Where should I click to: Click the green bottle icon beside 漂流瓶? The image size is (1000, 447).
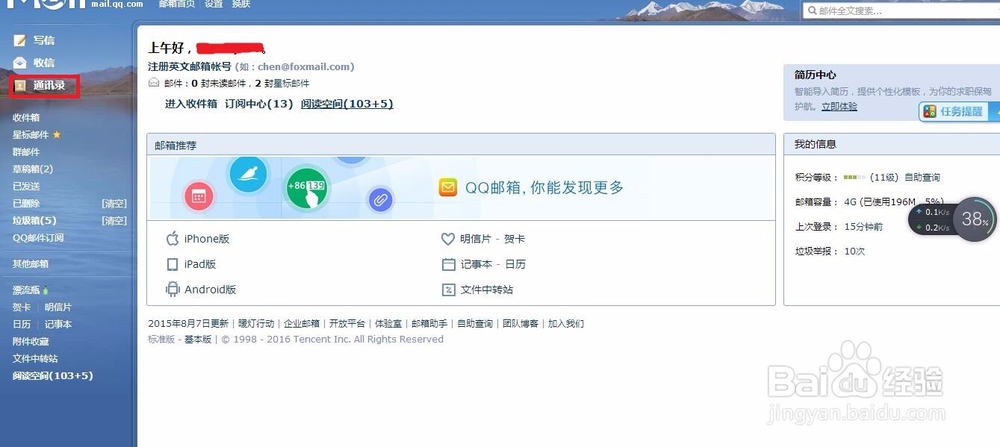[x=45, y=290]
